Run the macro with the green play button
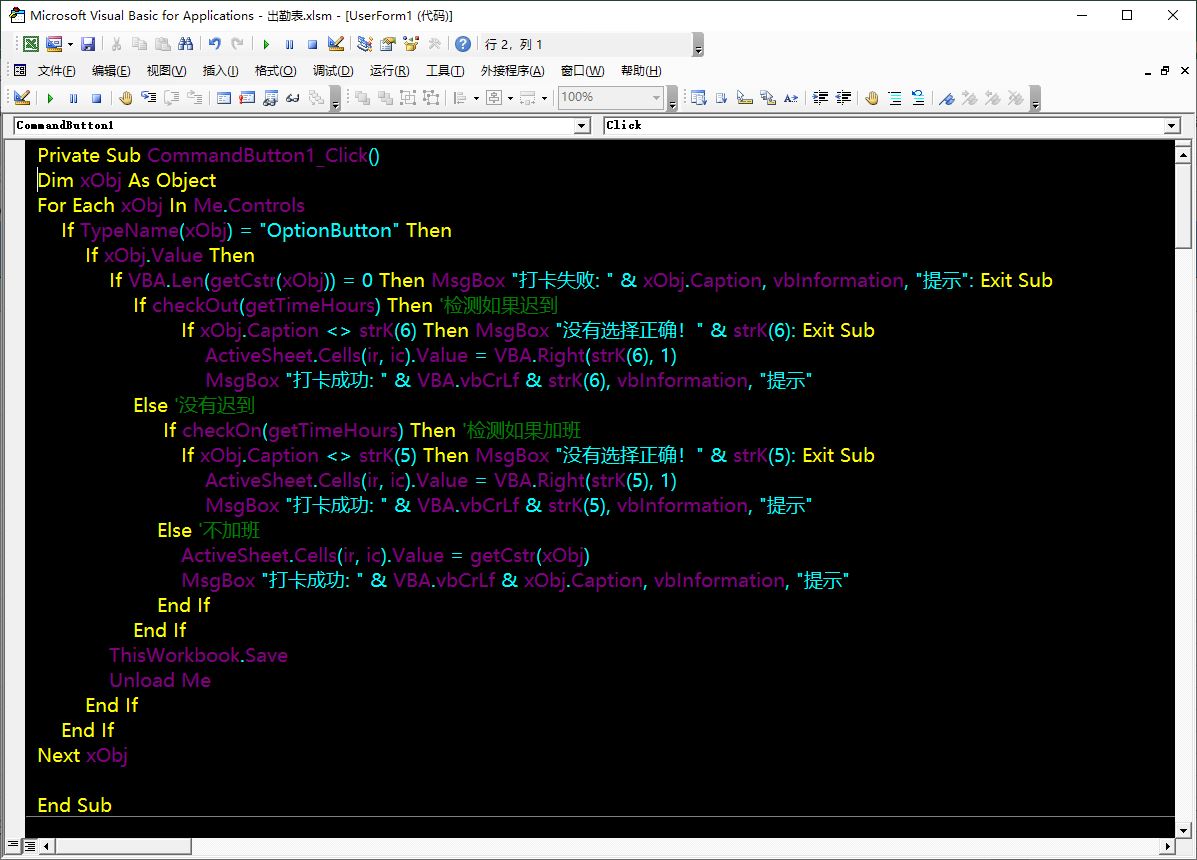Viewport: 1197px width, 860px height. point(266,44)
